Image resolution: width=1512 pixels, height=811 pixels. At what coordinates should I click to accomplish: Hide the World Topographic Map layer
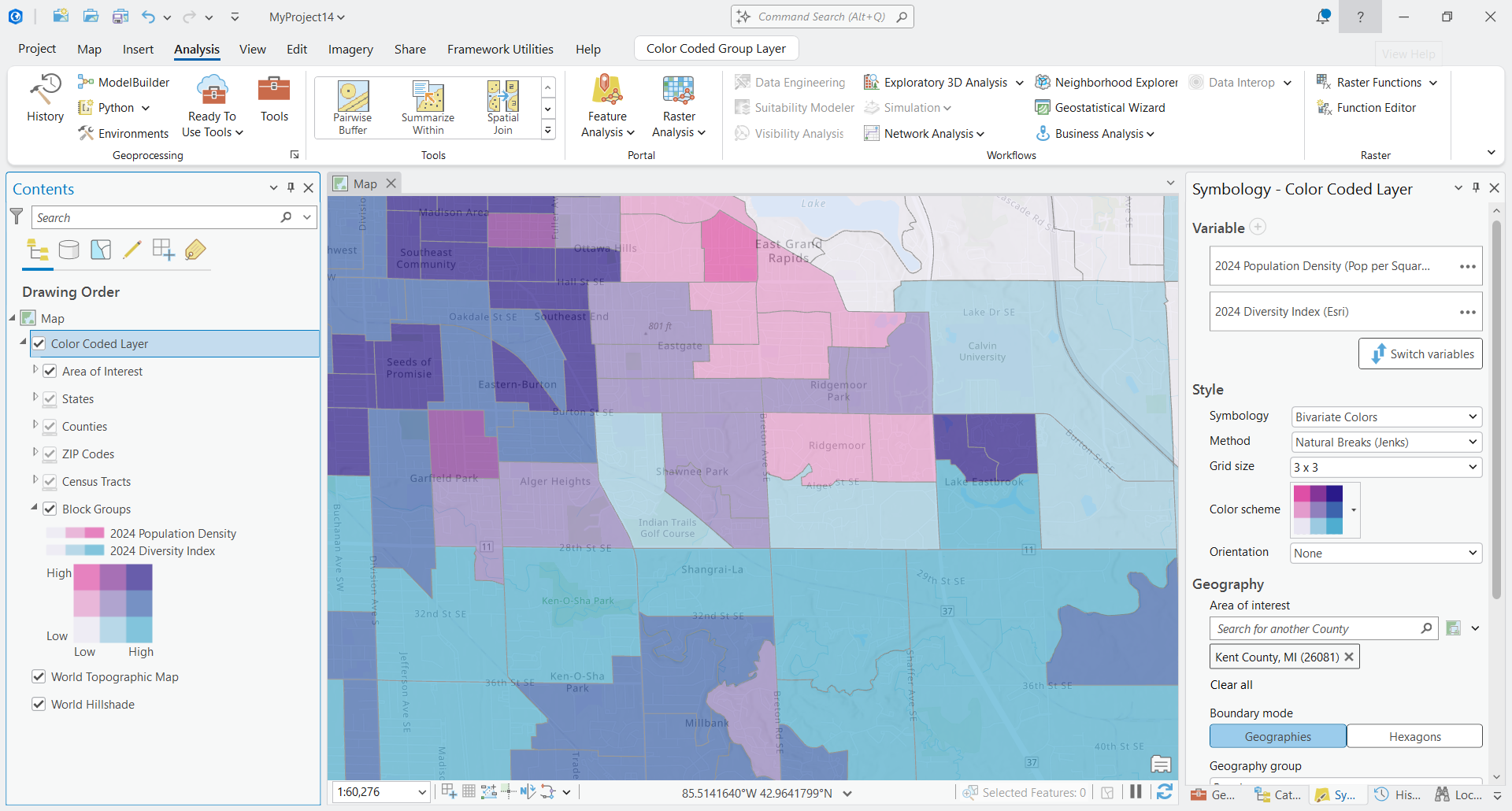[x=39, y=676]
